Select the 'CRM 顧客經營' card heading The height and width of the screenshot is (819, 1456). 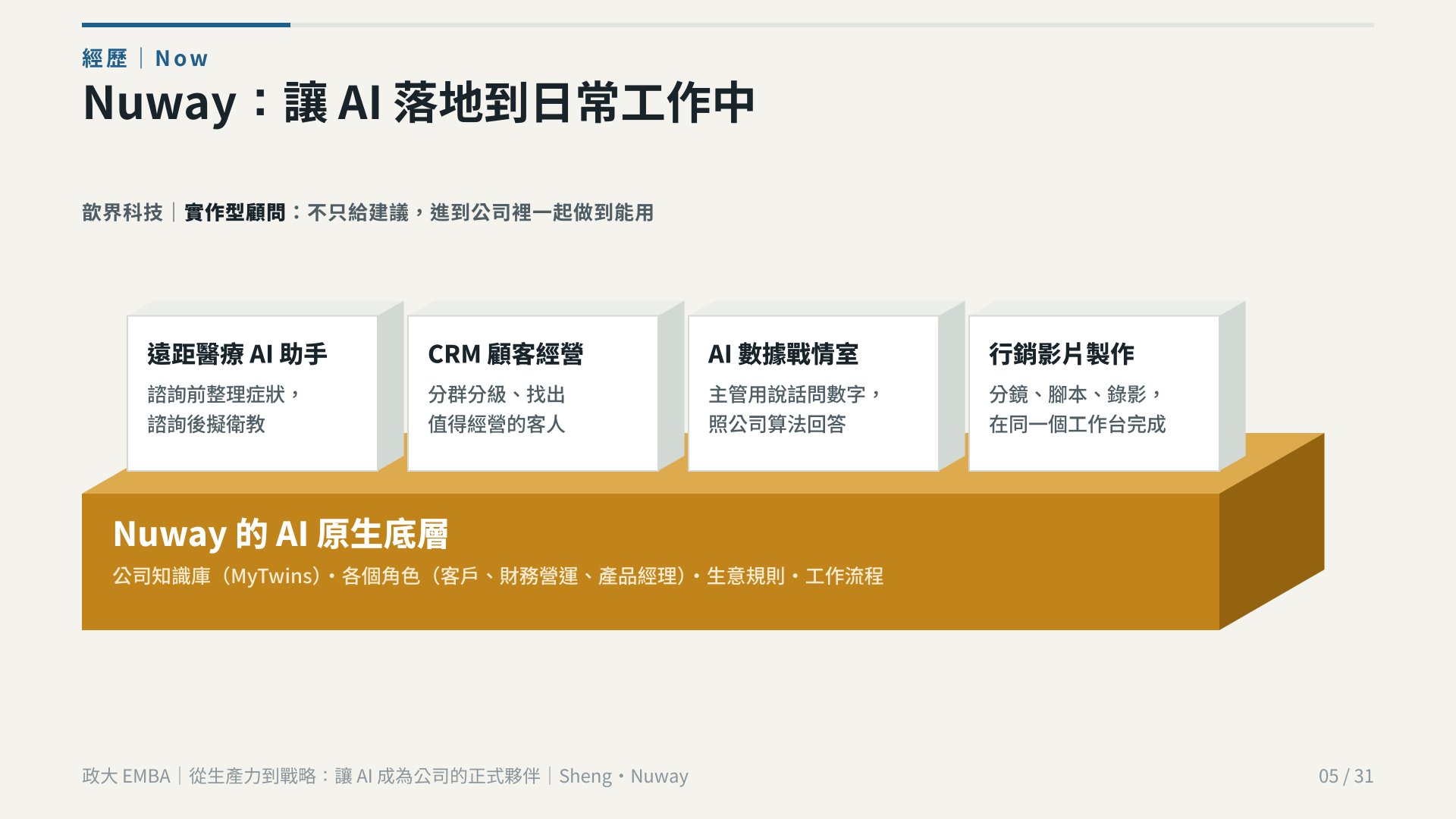coord(505,354)
